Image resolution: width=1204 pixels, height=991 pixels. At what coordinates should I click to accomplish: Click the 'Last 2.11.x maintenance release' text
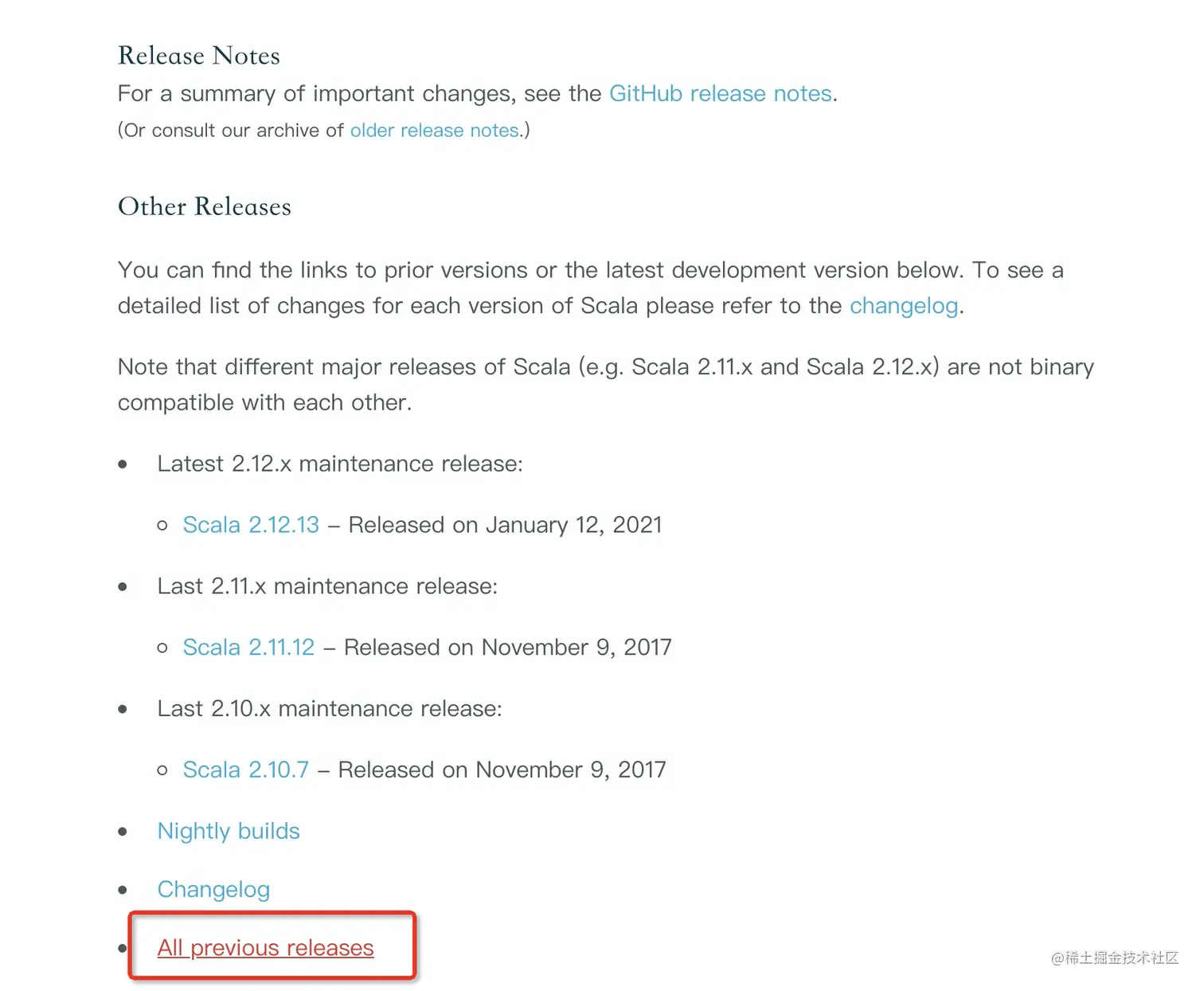tap(327, 586)
